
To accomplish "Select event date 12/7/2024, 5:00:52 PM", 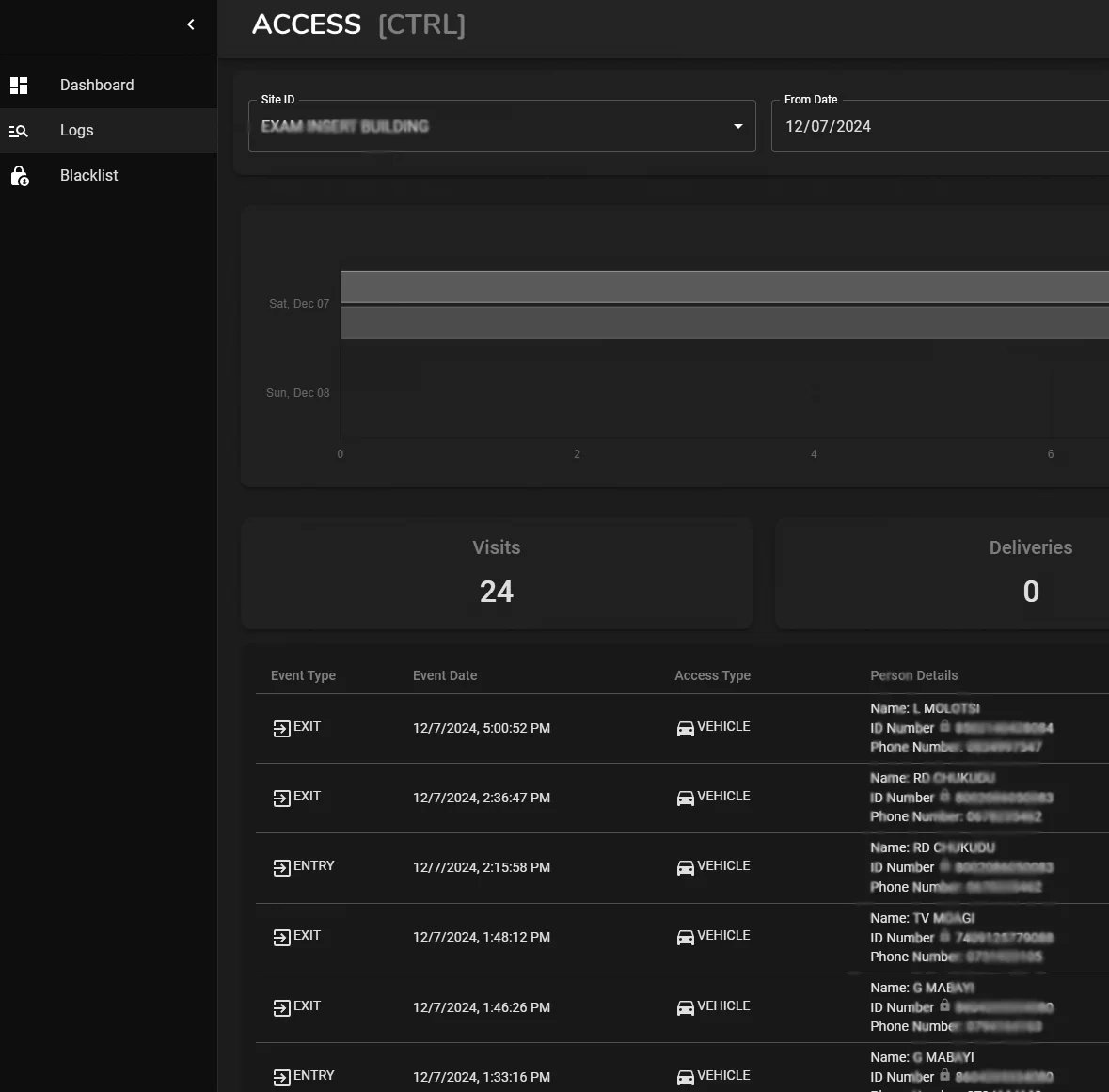I will 482,729.
